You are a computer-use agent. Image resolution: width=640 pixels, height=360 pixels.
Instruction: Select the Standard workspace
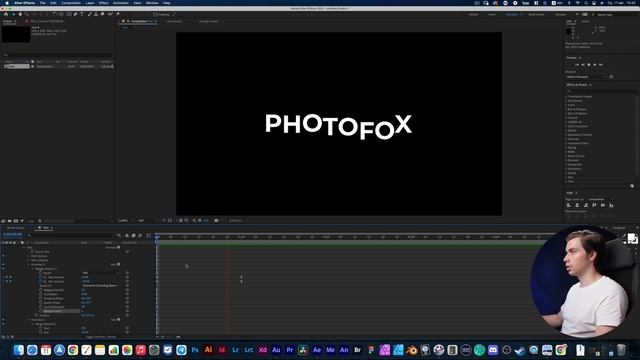click(x=513, y=14)
